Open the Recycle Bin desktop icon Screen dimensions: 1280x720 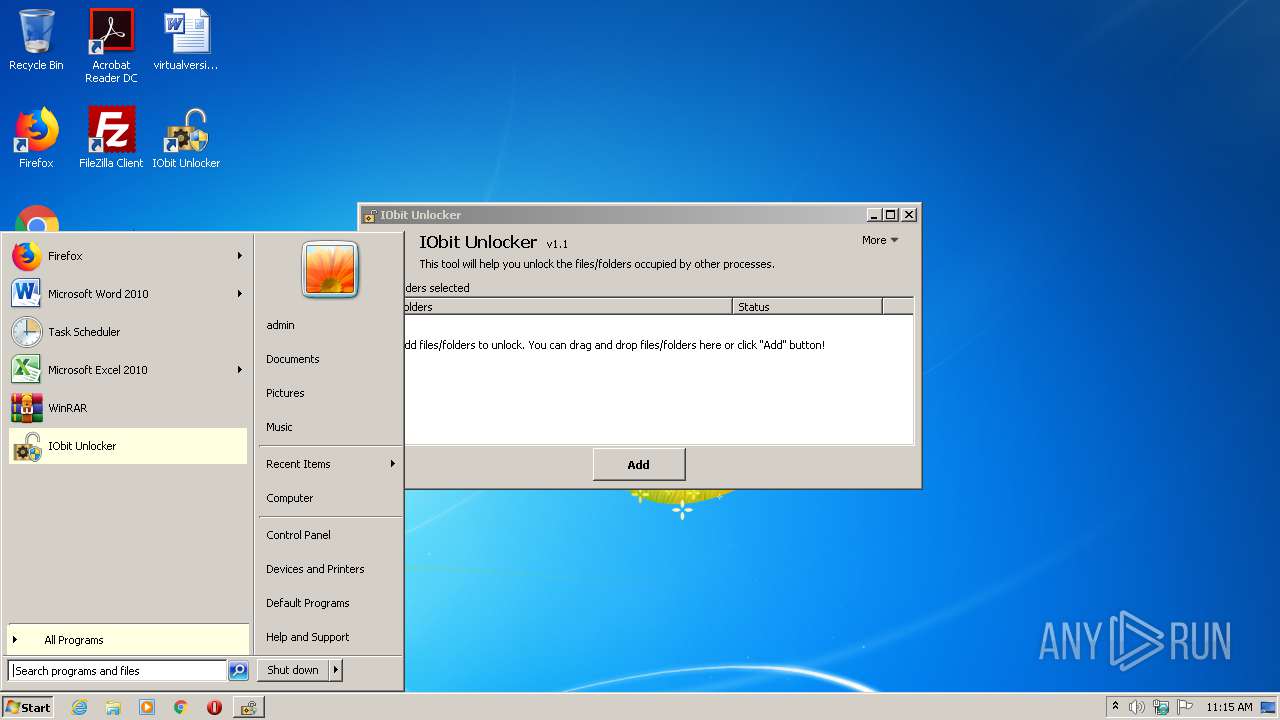point(36,40)
